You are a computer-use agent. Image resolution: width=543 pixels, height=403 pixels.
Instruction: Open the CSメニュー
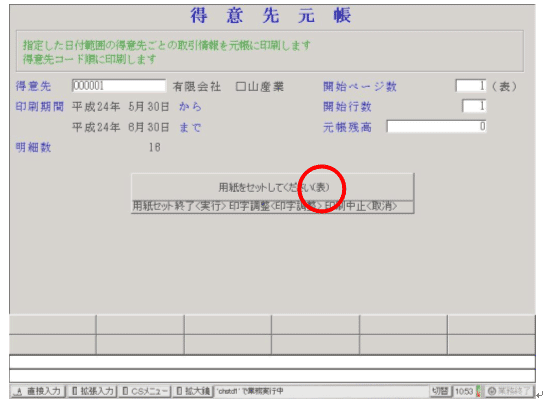point(145,391)
